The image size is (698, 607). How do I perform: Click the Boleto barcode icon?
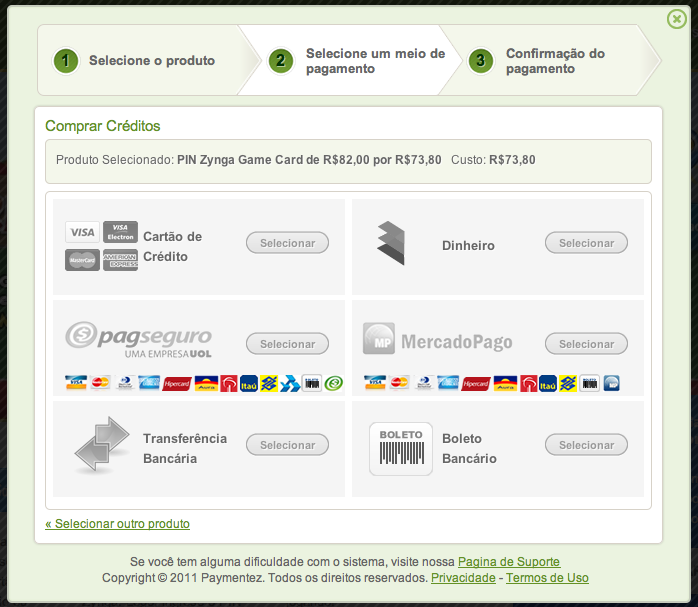click(401, 449)
